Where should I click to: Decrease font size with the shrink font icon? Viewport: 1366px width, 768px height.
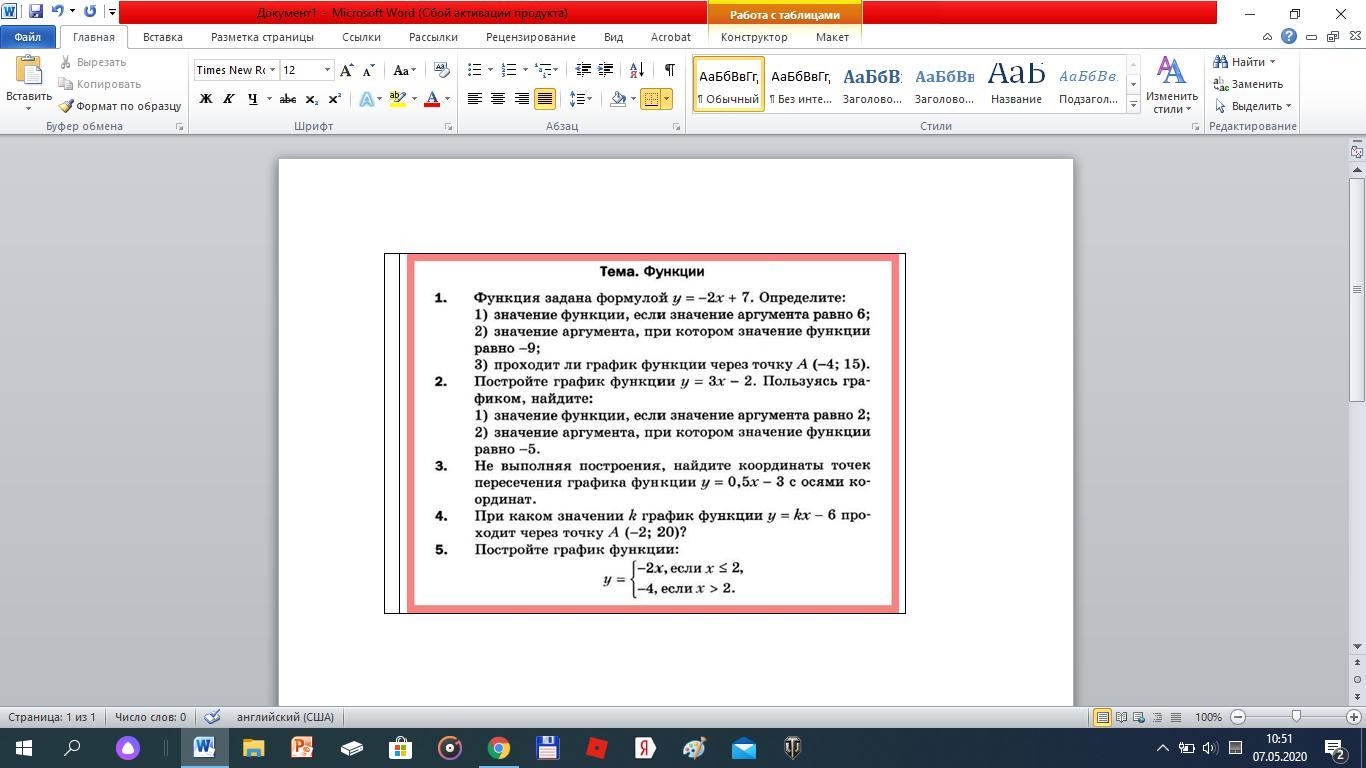click(368, 70)
